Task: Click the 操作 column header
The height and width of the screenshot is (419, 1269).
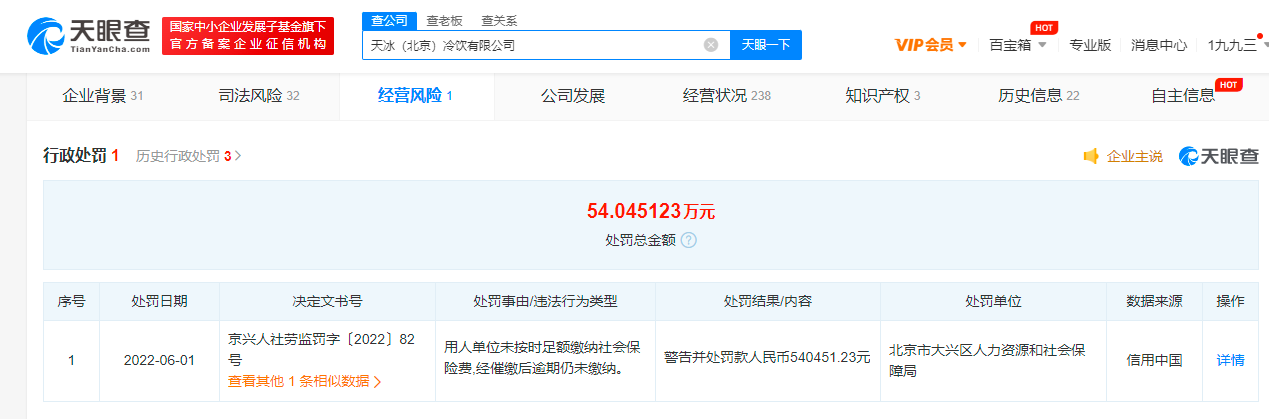Action: tap(1230, 301)
